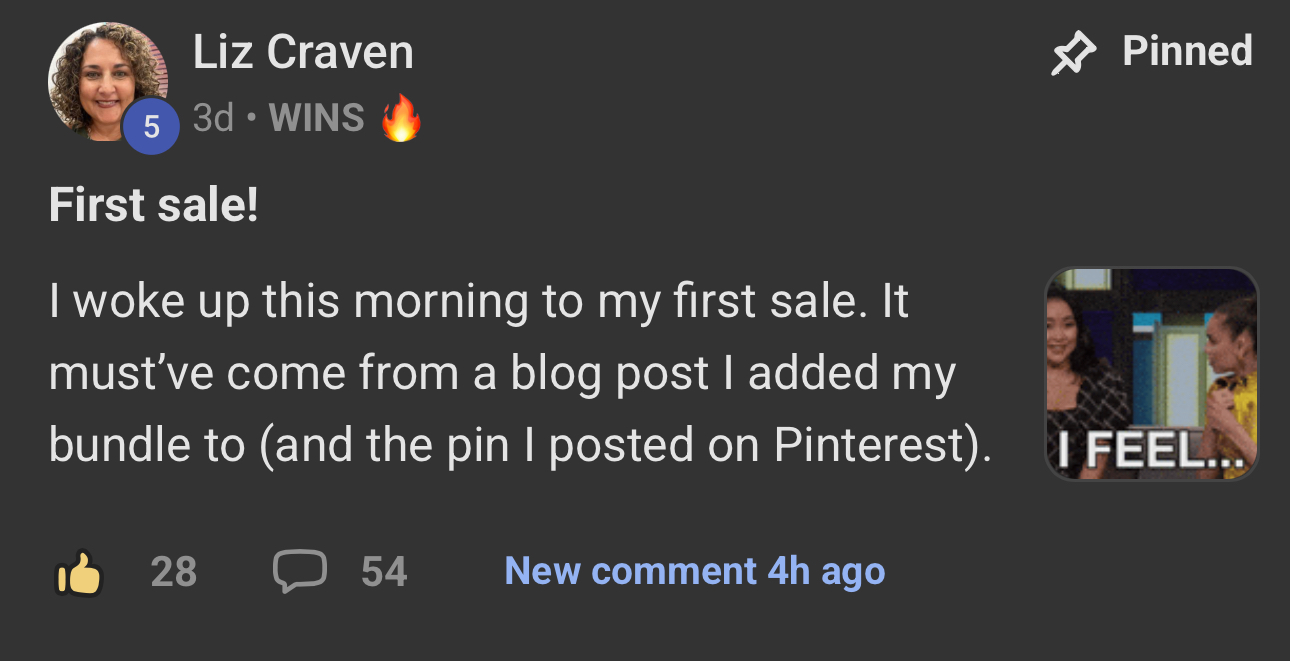
Task: Click the 28 likes count
Action: (174, 572)
